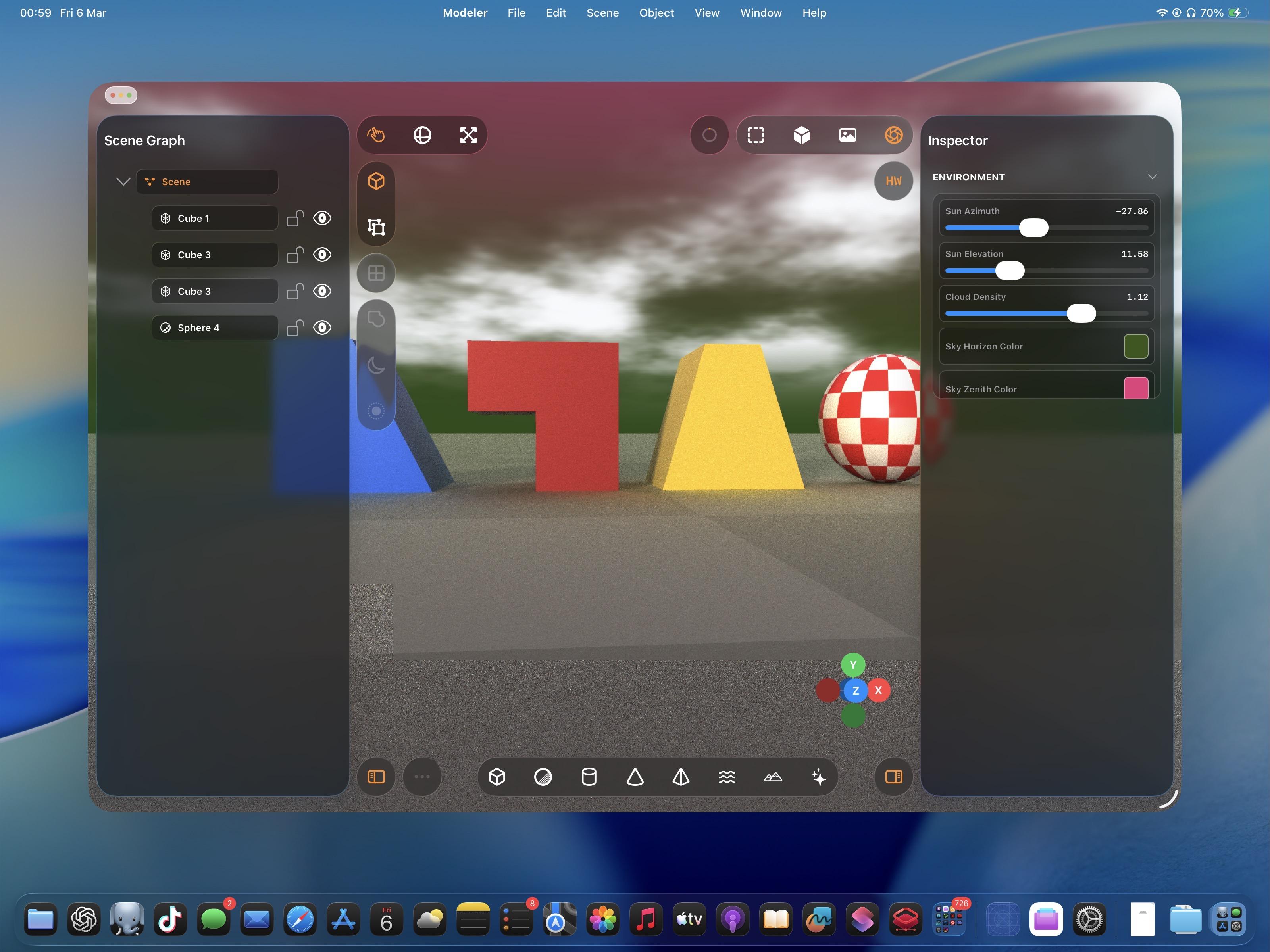Hide Cube 1 with eye icon
The width and height of the screenshot is (1270, 952).
pyautogui.click(x=322, y=219)
